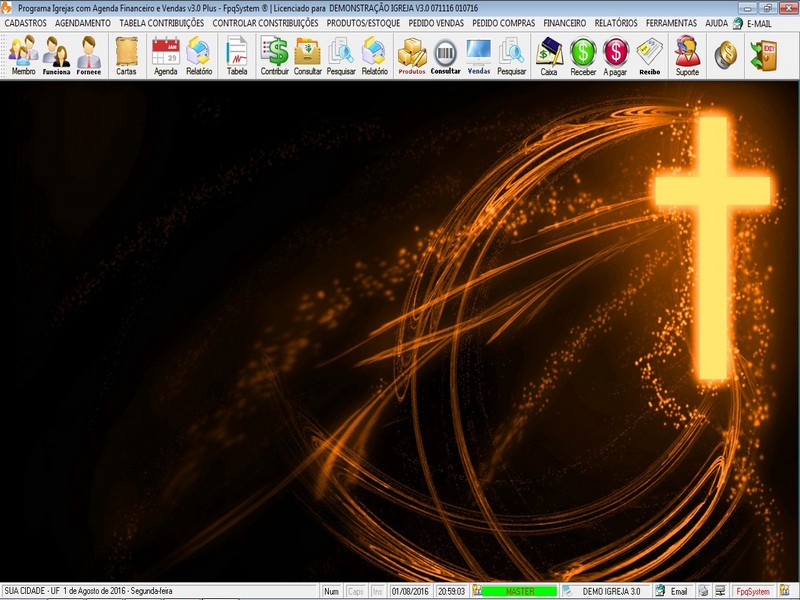Click the Consultar barcode icon
Screen dimensions: 800x600
pos(445,56)
